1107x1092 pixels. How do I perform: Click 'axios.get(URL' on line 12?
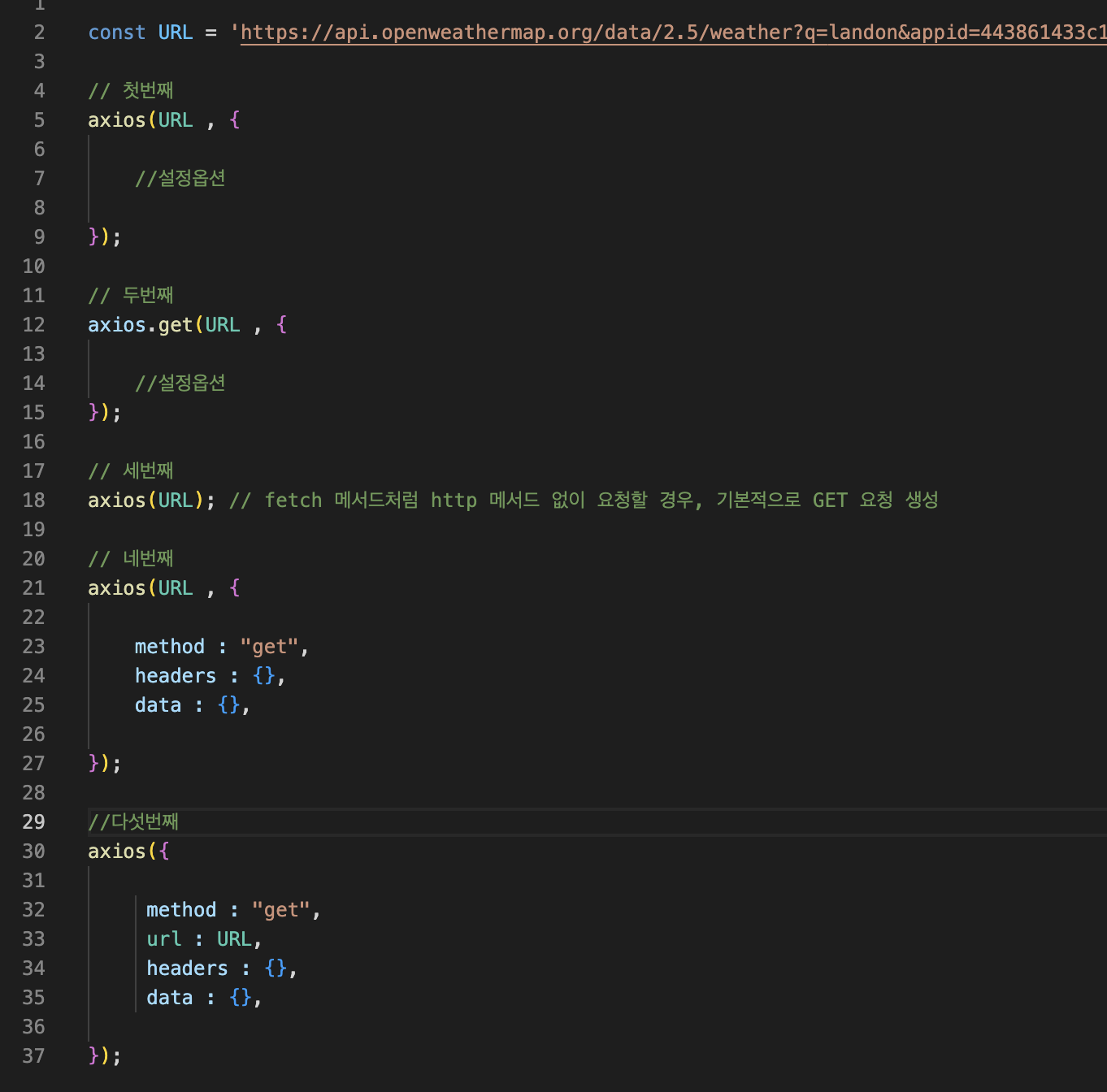(164, 324)
